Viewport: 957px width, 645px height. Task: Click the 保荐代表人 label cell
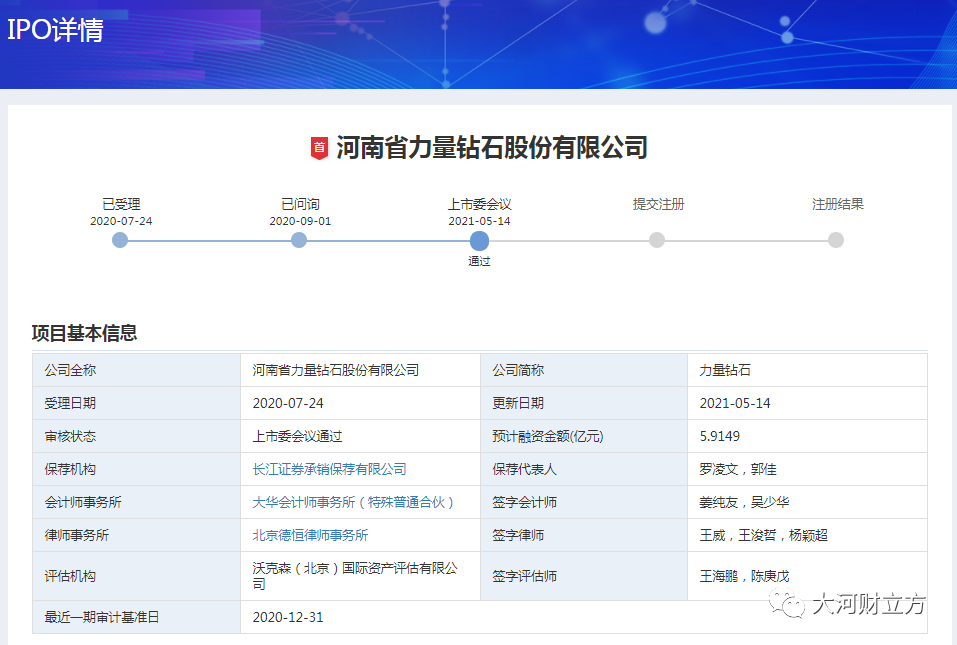(x=584, y=469)
